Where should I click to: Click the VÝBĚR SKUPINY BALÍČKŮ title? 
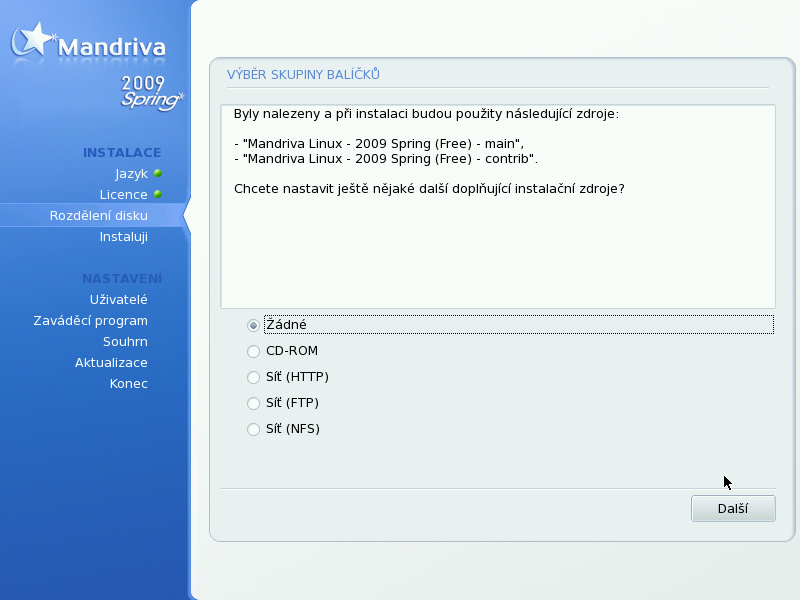[303, 74]
